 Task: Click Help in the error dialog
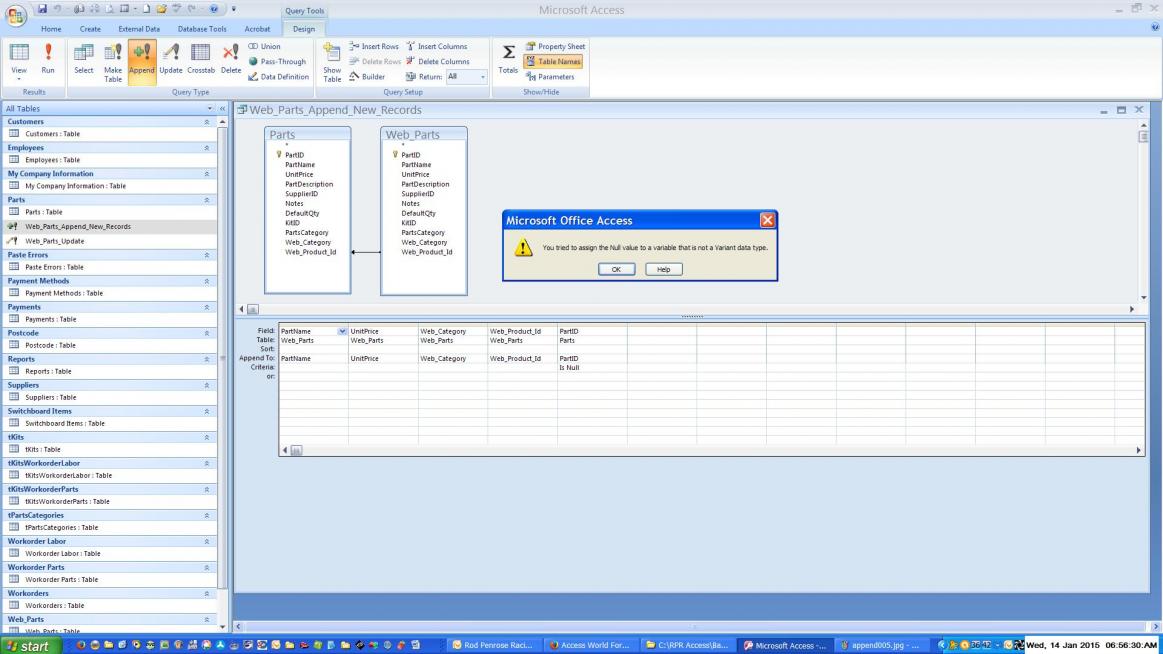(x=664, y=269)
